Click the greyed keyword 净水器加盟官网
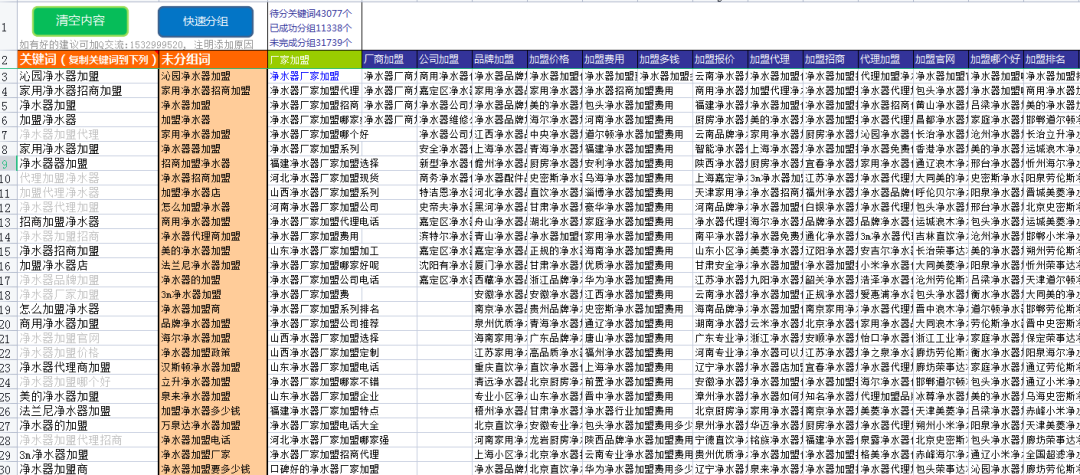Viewport: 1080px width, 475px height. coord(88,338)
